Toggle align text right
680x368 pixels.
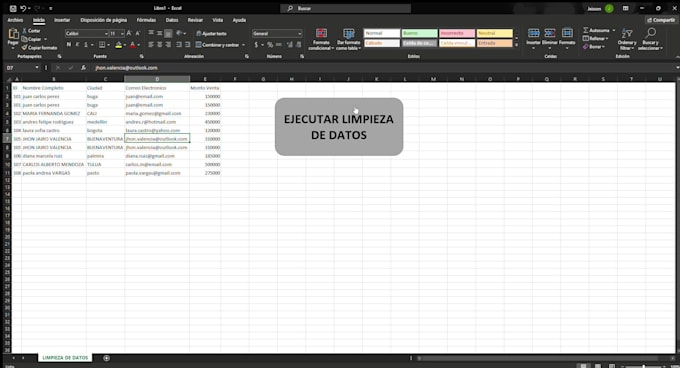(x=168, y=45)
